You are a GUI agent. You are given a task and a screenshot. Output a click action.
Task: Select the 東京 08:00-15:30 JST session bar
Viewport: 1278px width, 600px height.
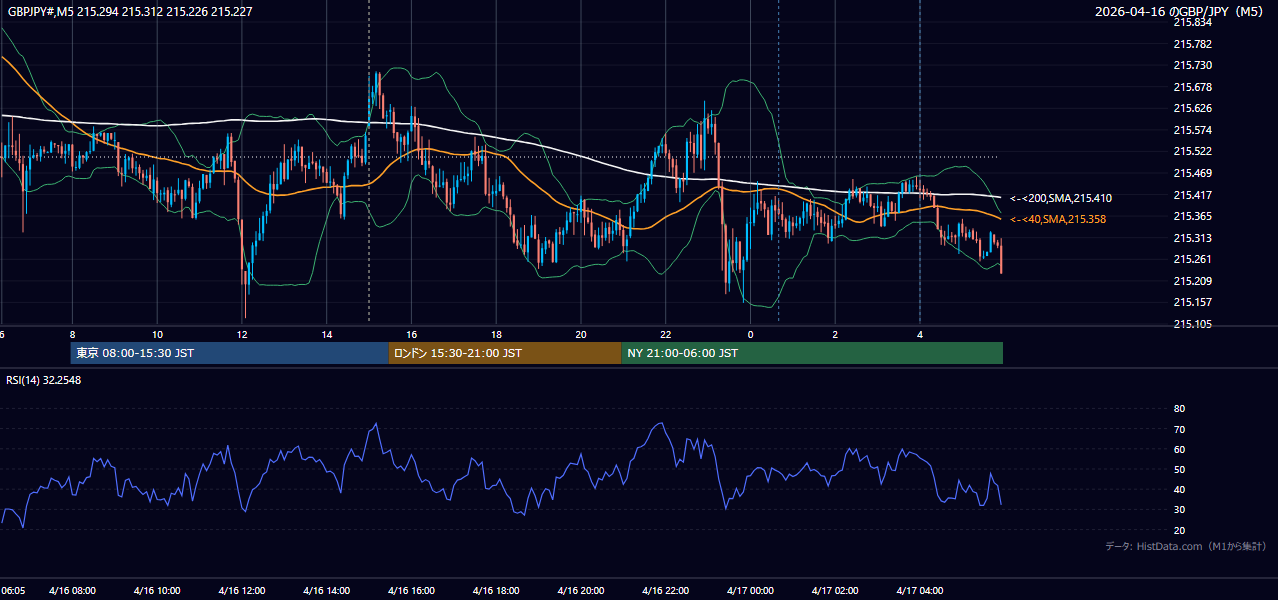click(229, 353)
